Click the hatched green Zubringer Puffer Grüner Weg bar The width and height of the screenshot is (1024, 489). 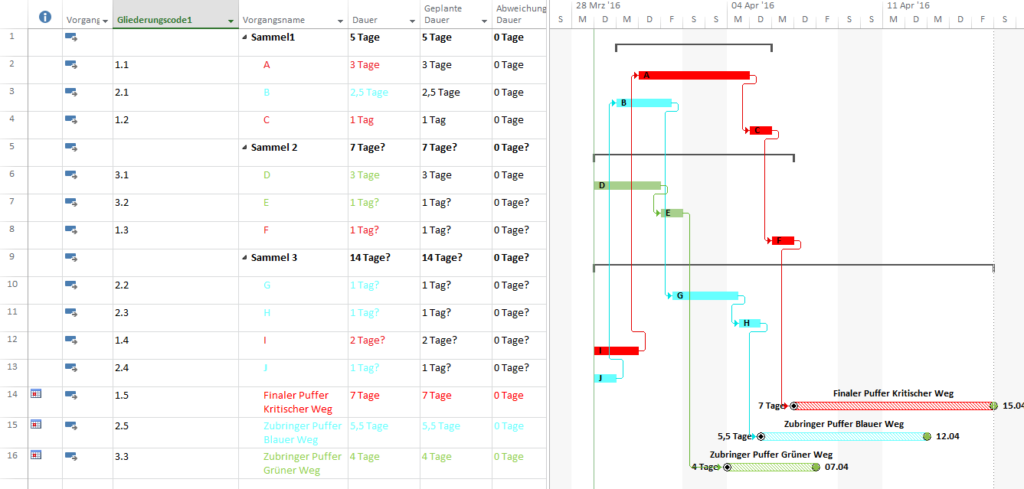tap(772, 467)
